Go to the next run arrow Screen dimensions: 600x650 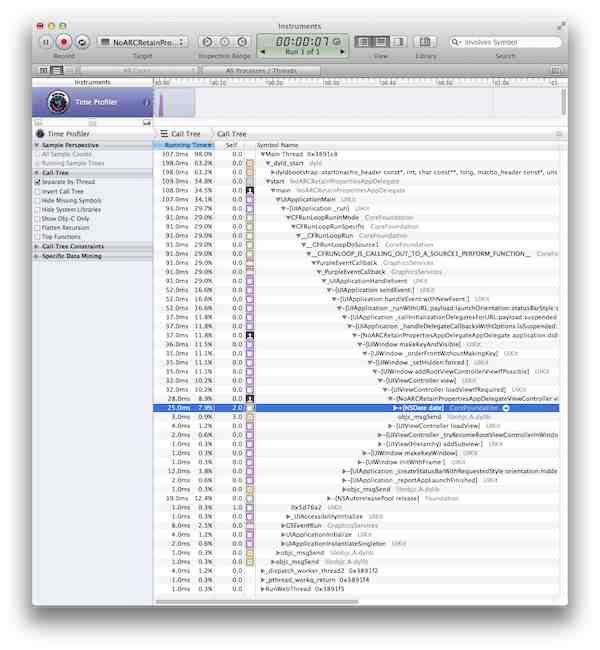click(x=342, y=52)
